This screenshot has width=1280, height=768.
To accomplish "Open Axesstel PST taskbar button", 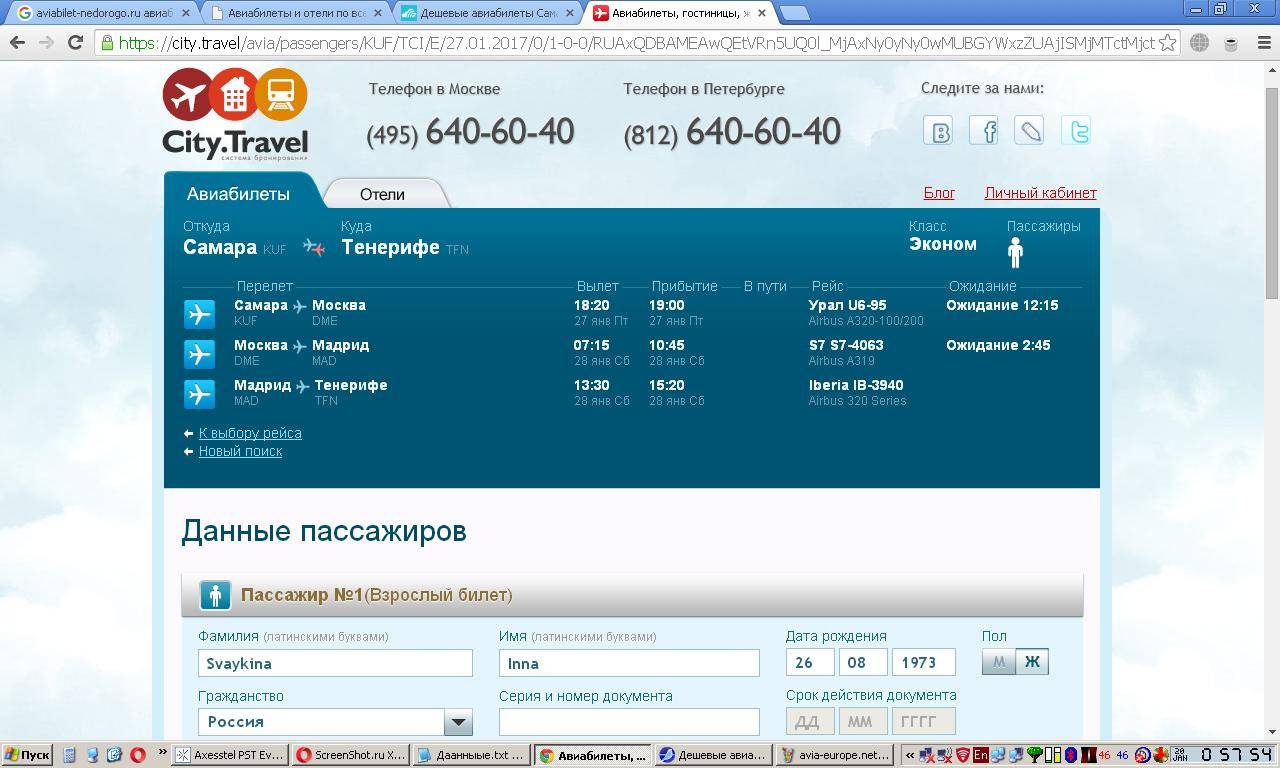I will coord(230,755).
